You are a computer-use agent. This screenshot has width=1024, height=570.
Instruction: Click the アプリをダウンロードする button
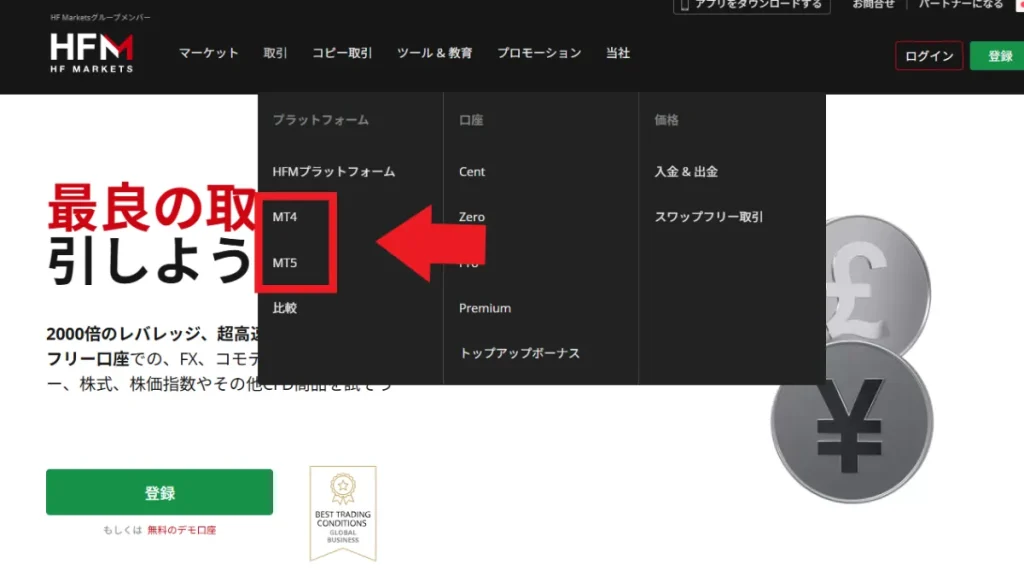[752, 5]
